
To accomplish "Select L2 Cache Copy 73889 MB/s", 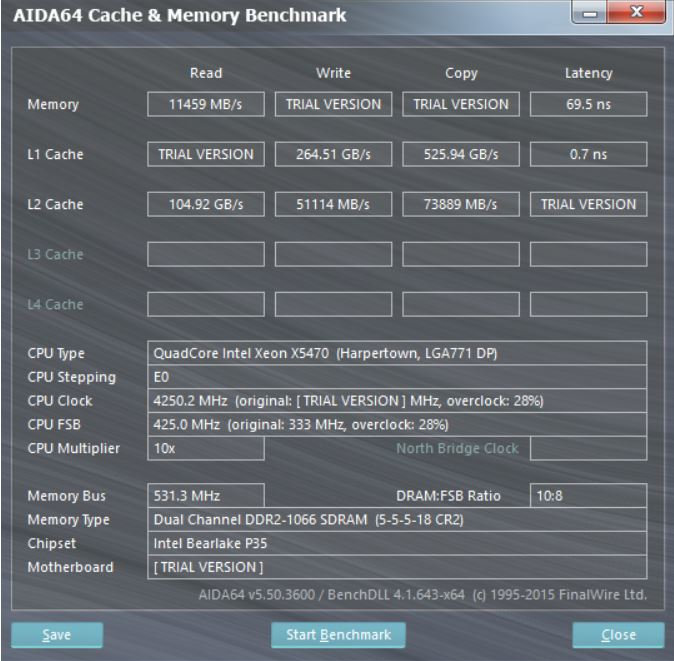I will point(461,204).
